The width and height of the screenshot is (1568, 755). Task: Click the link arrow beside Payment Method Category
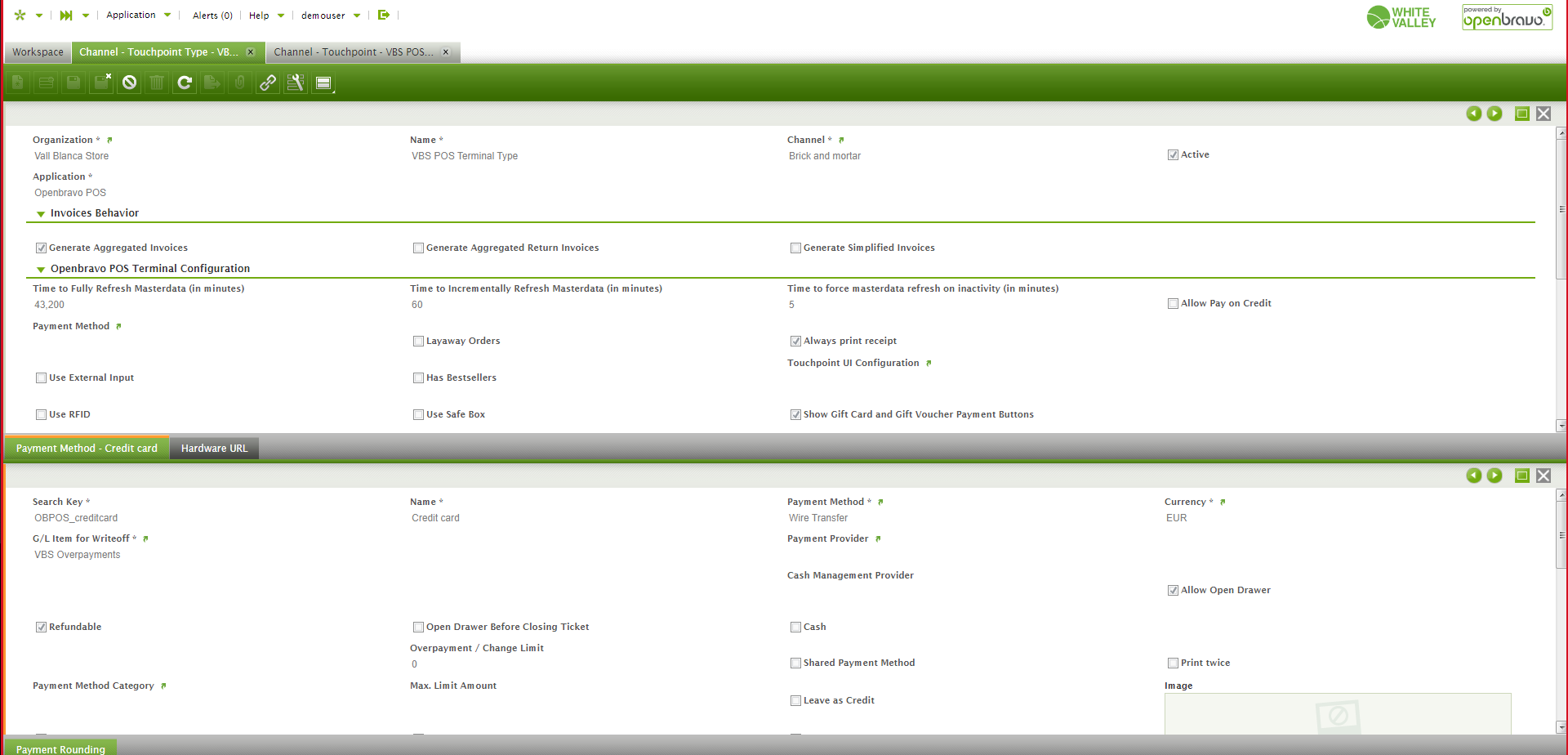(x=163, y=686)
